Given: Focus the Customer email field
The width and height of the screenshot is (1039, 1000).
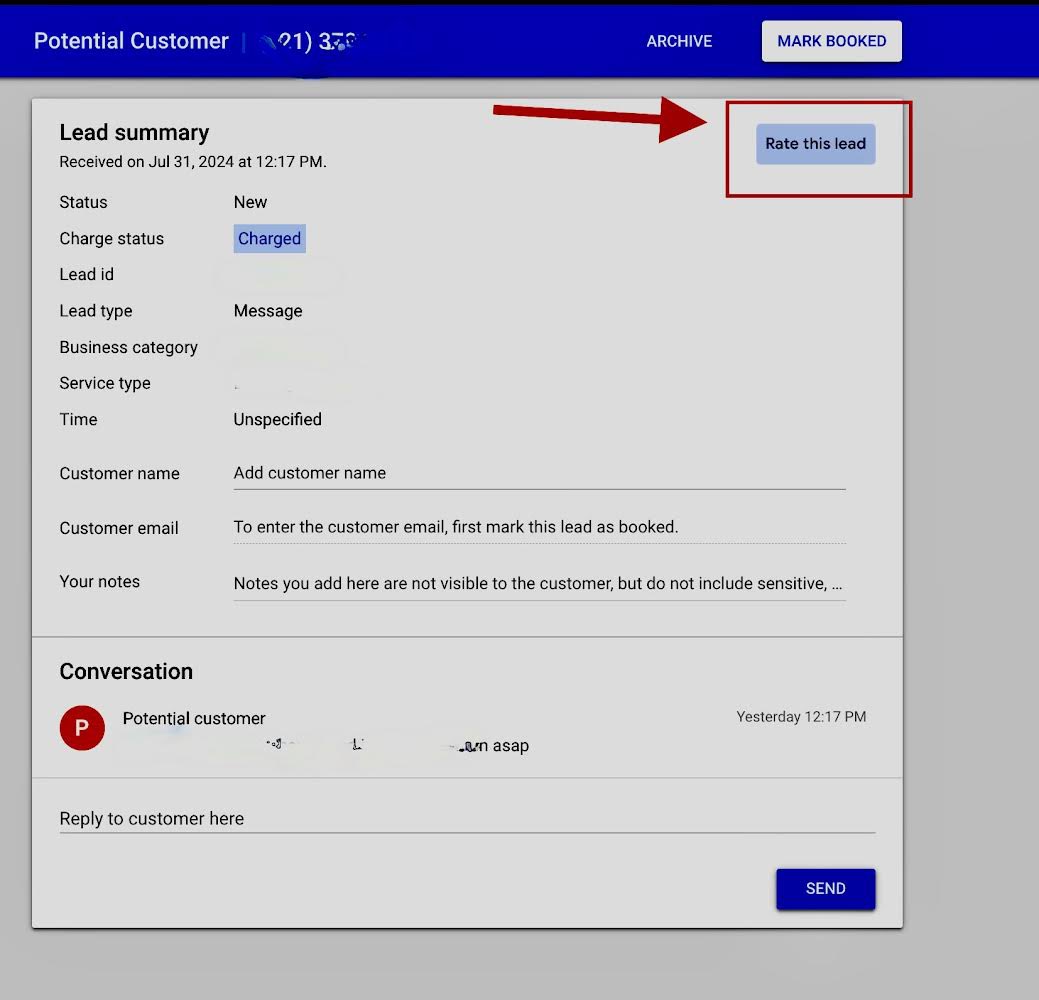Looking at the screenshot, I should 539,527.
